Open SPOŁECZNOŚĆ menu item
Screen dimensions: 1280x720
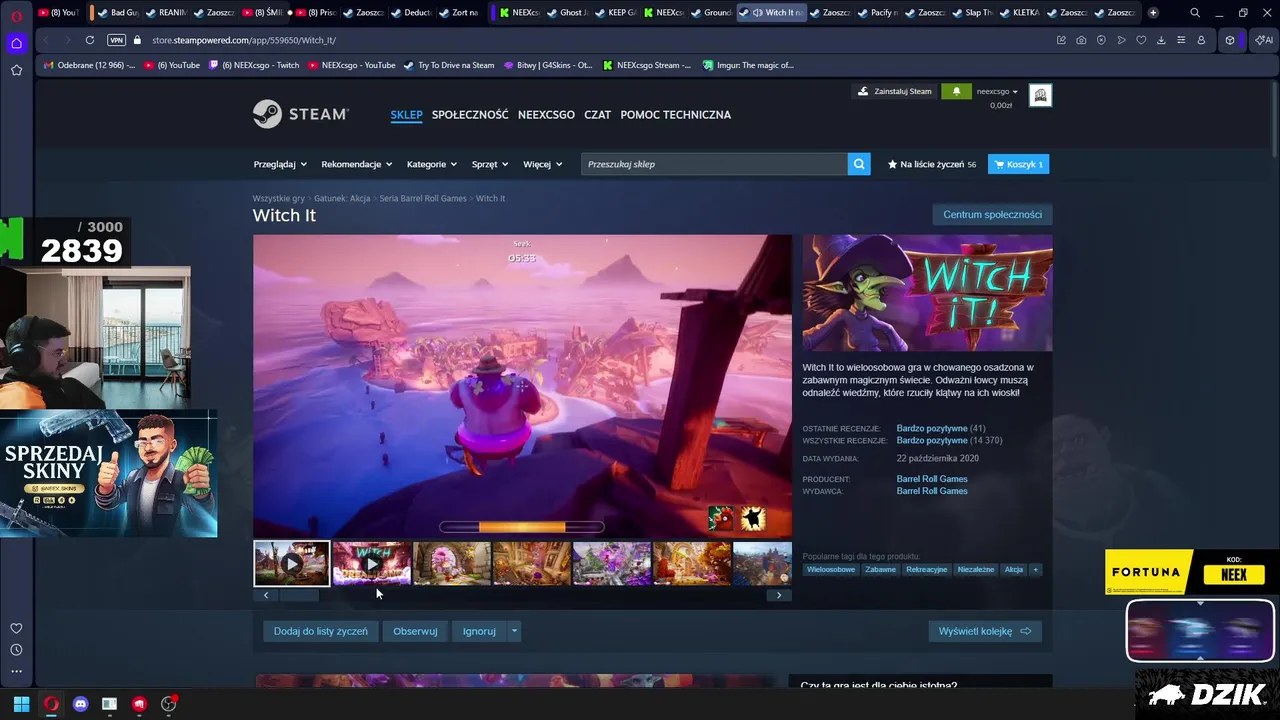coord(470,115)
